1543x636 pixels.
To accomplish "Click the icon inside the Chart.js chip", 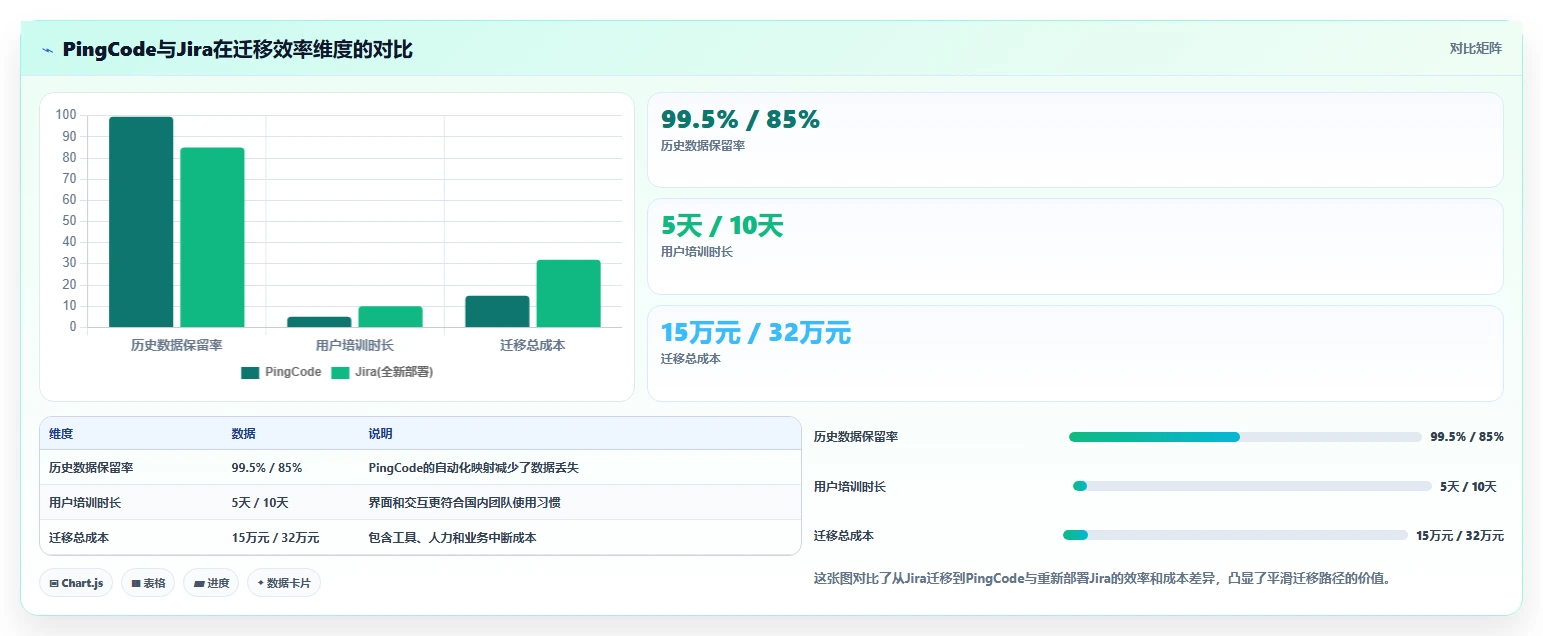I will [x=53, y=583].
